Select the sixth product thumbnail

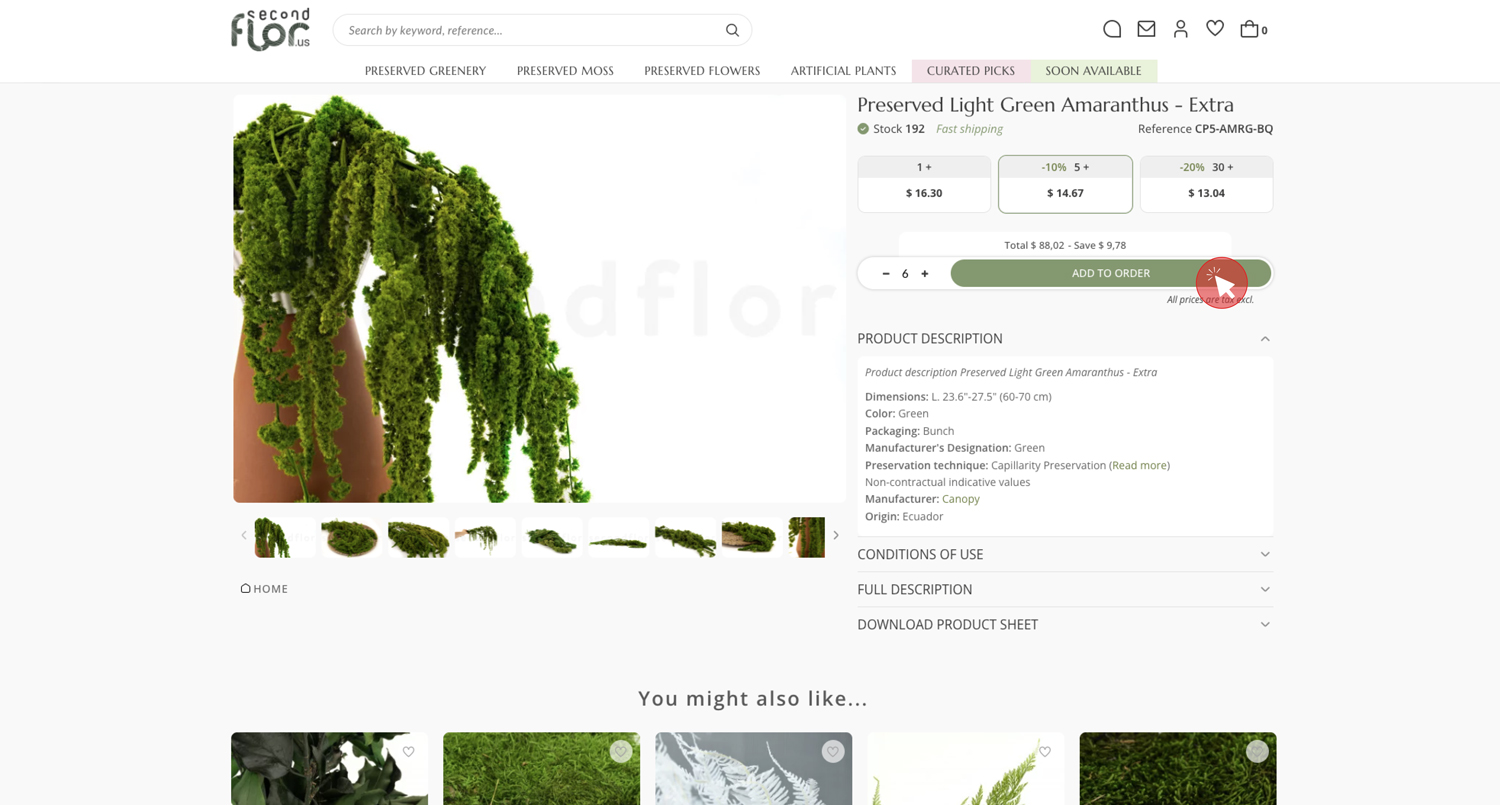click(618, 537)
